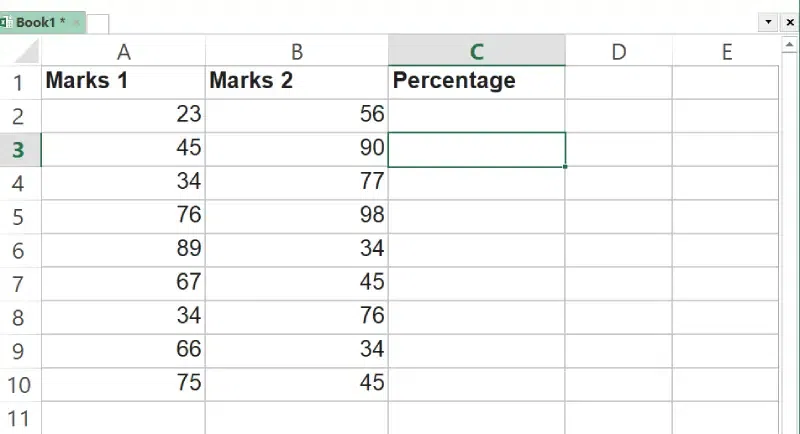This screenshot has height=434, width=800.
Task: Open the blank new tab
Action: (98, 23)
